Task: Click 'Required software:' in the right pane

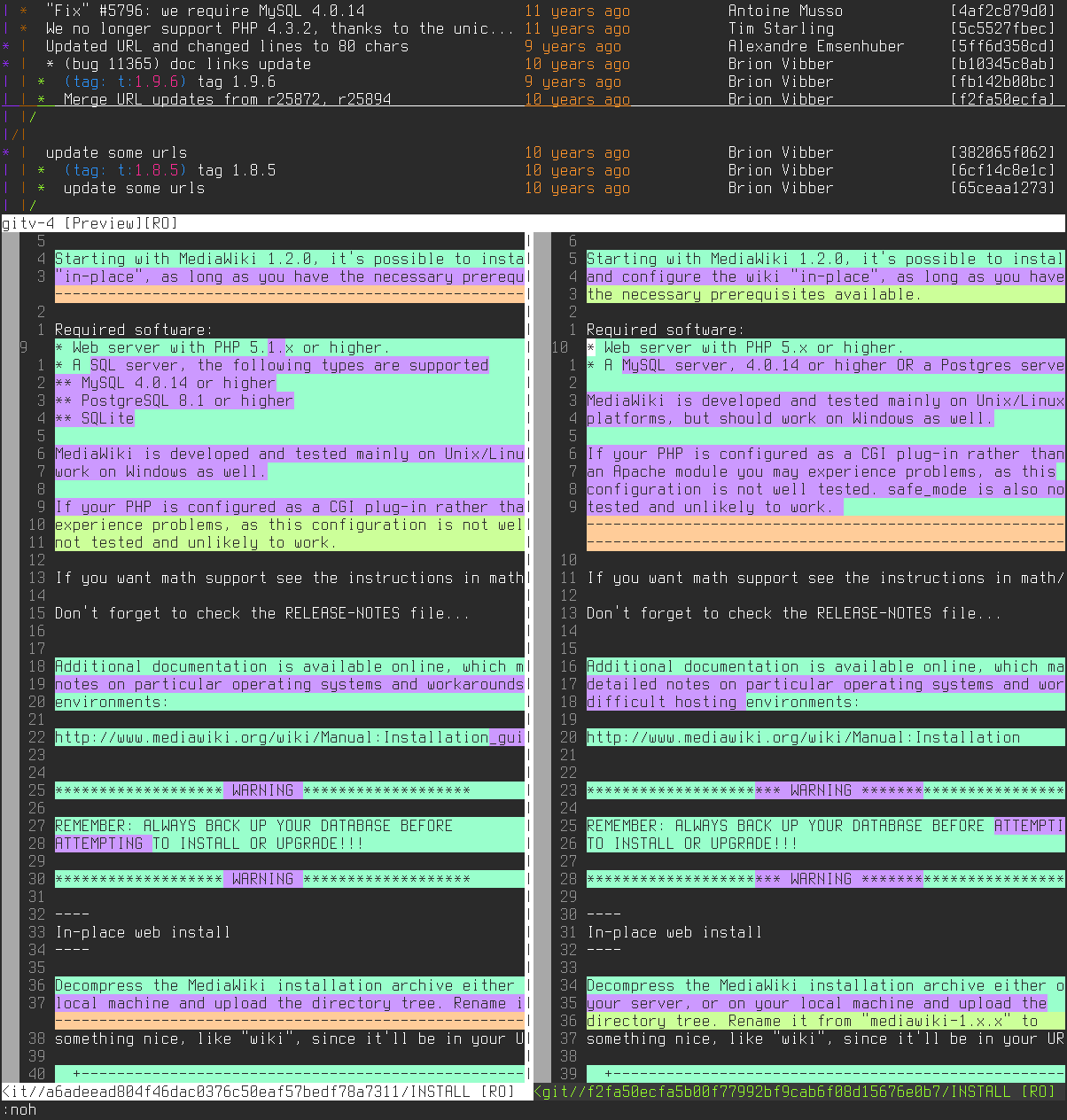Action: 666,330
